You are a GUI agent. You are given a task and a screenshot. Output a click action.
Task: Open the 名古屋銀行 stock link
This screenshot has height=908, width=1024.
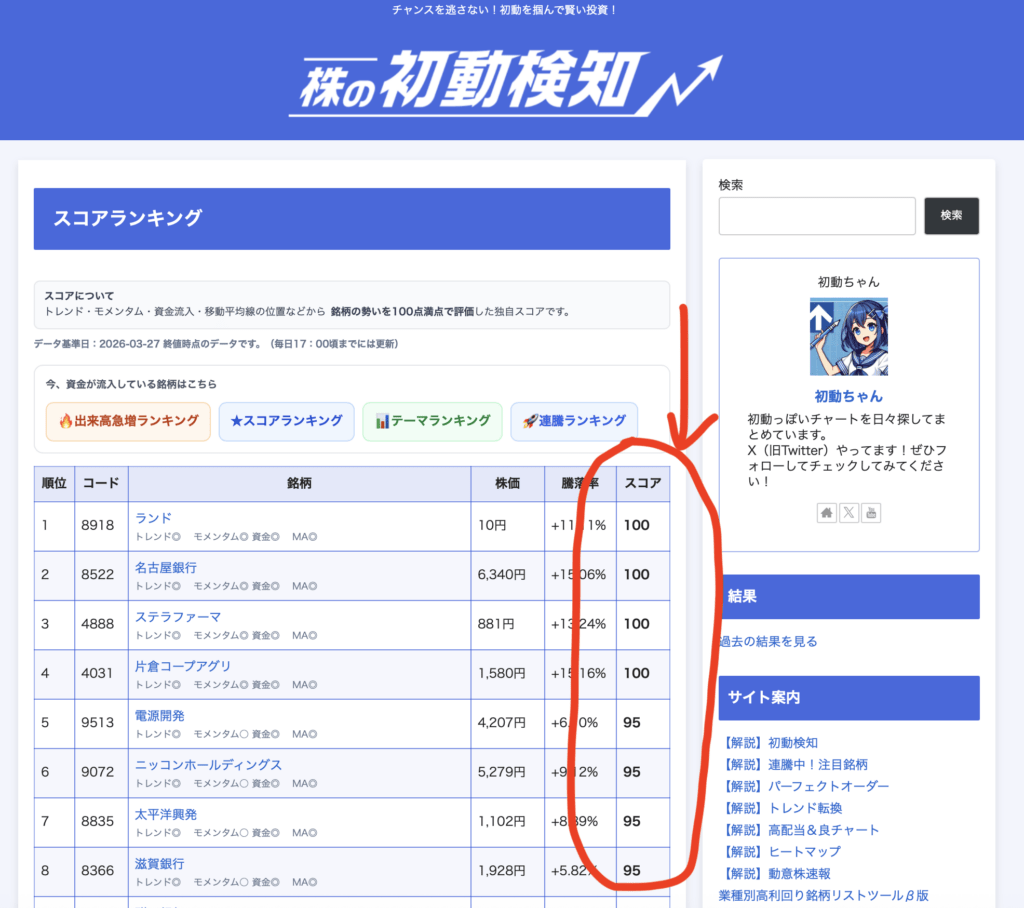[166, 567]
